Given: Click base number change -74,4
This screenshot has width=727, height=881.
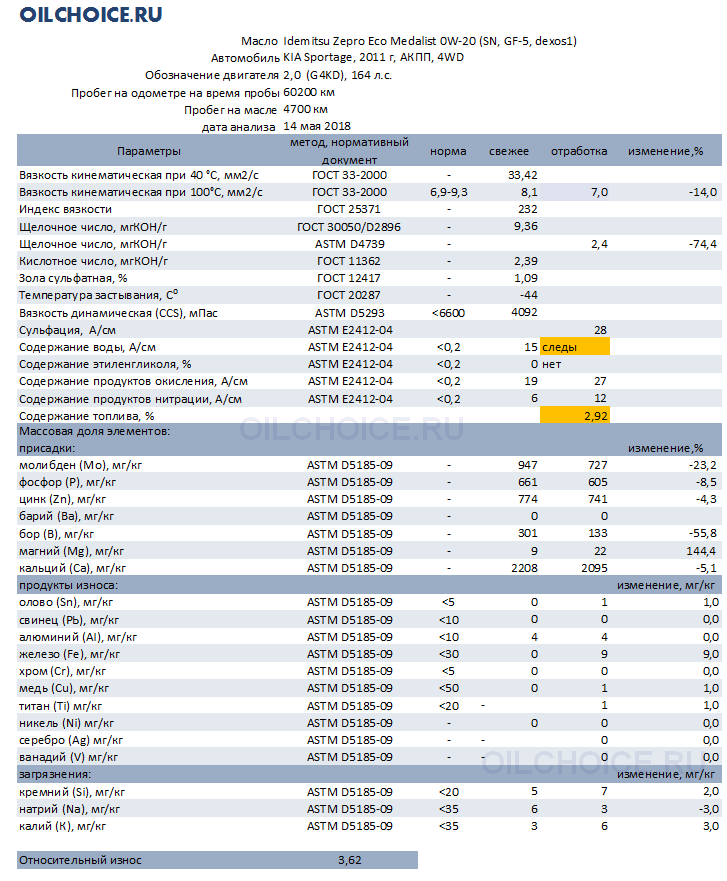Looking at the screenshot, I should pos(703,244).
